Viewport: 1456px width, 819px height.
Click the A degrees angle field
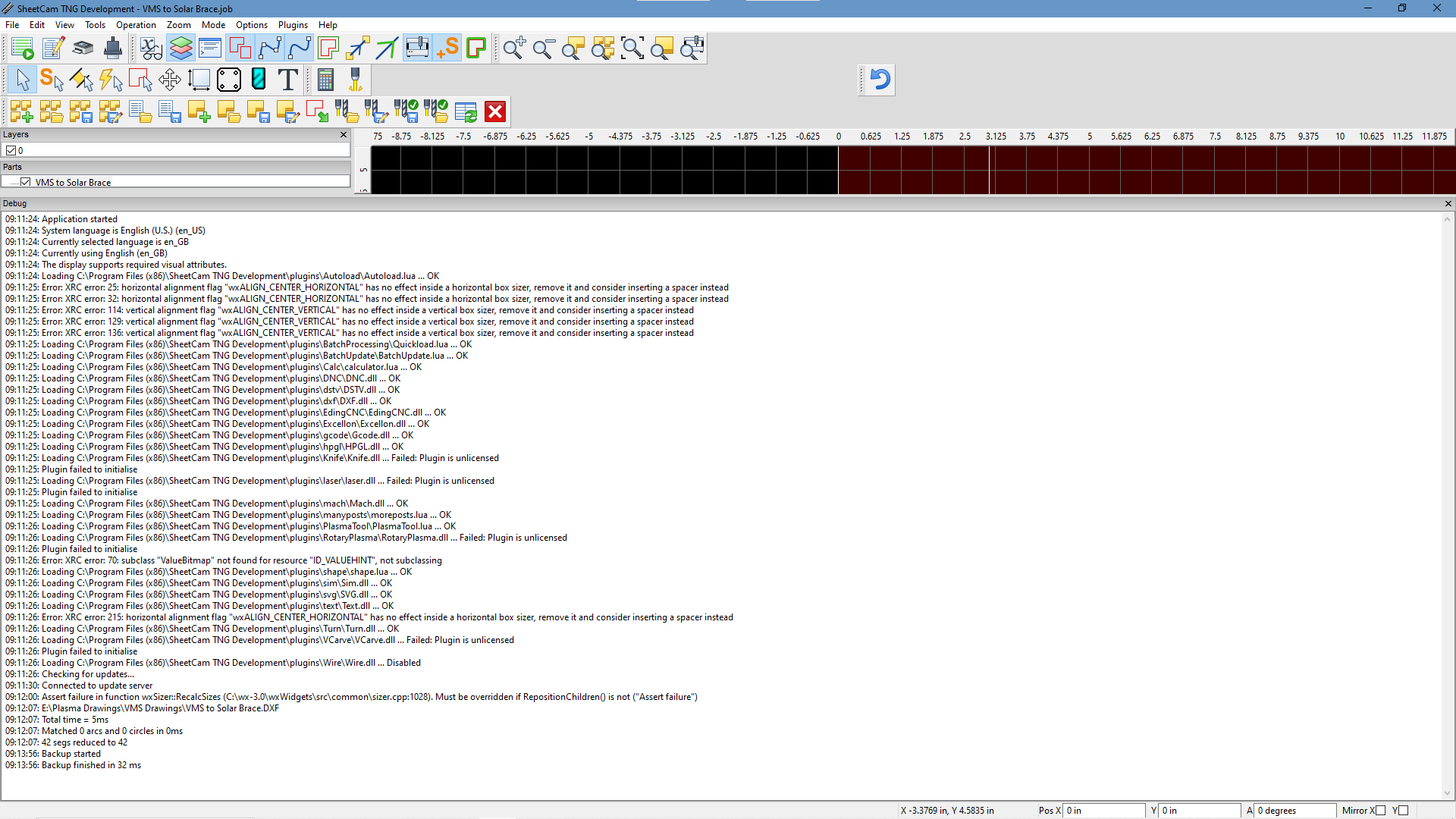point(1294,811)
